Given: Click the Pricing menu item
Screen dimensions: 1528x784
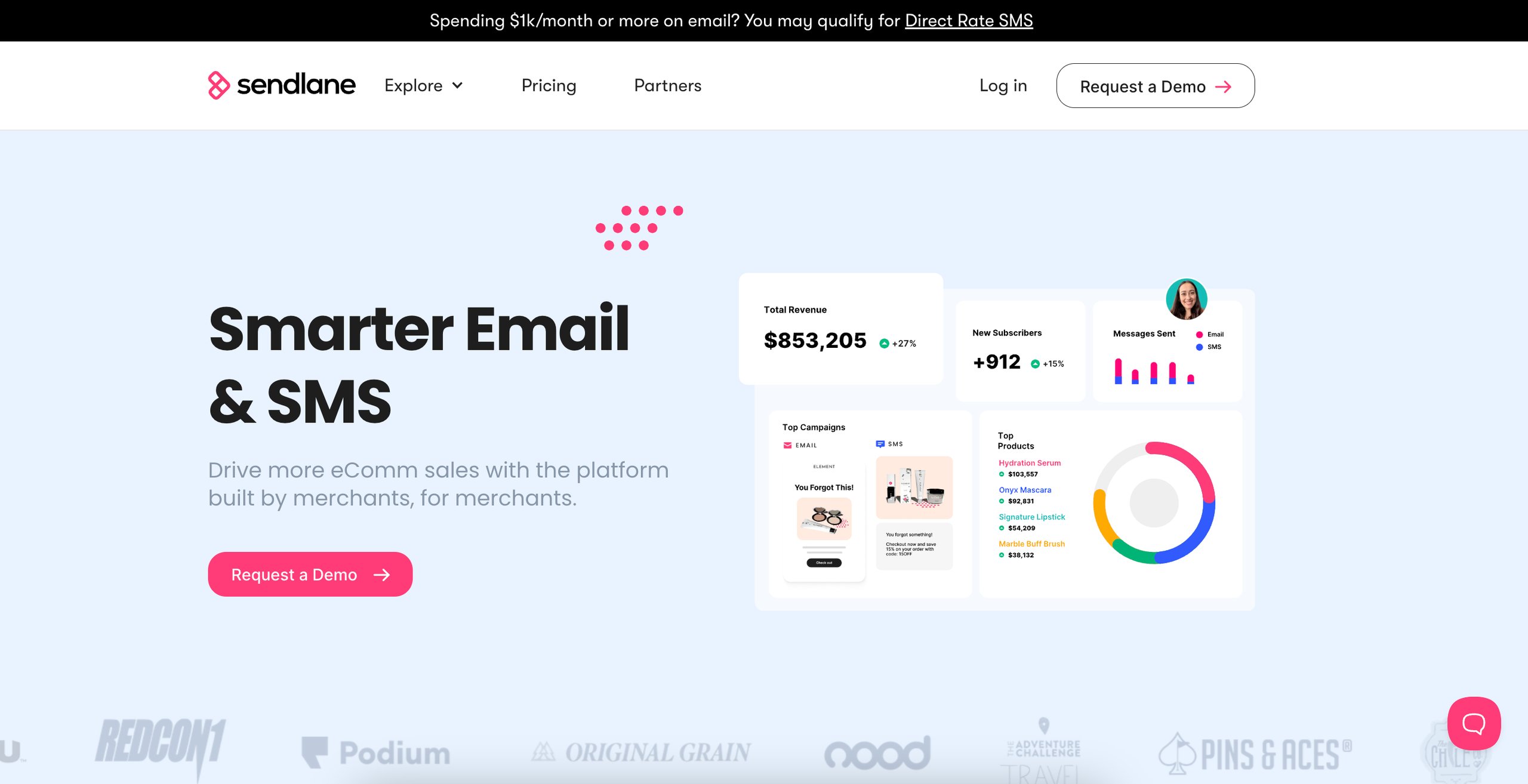Looking at the screenshot, I should click(549, 85).
